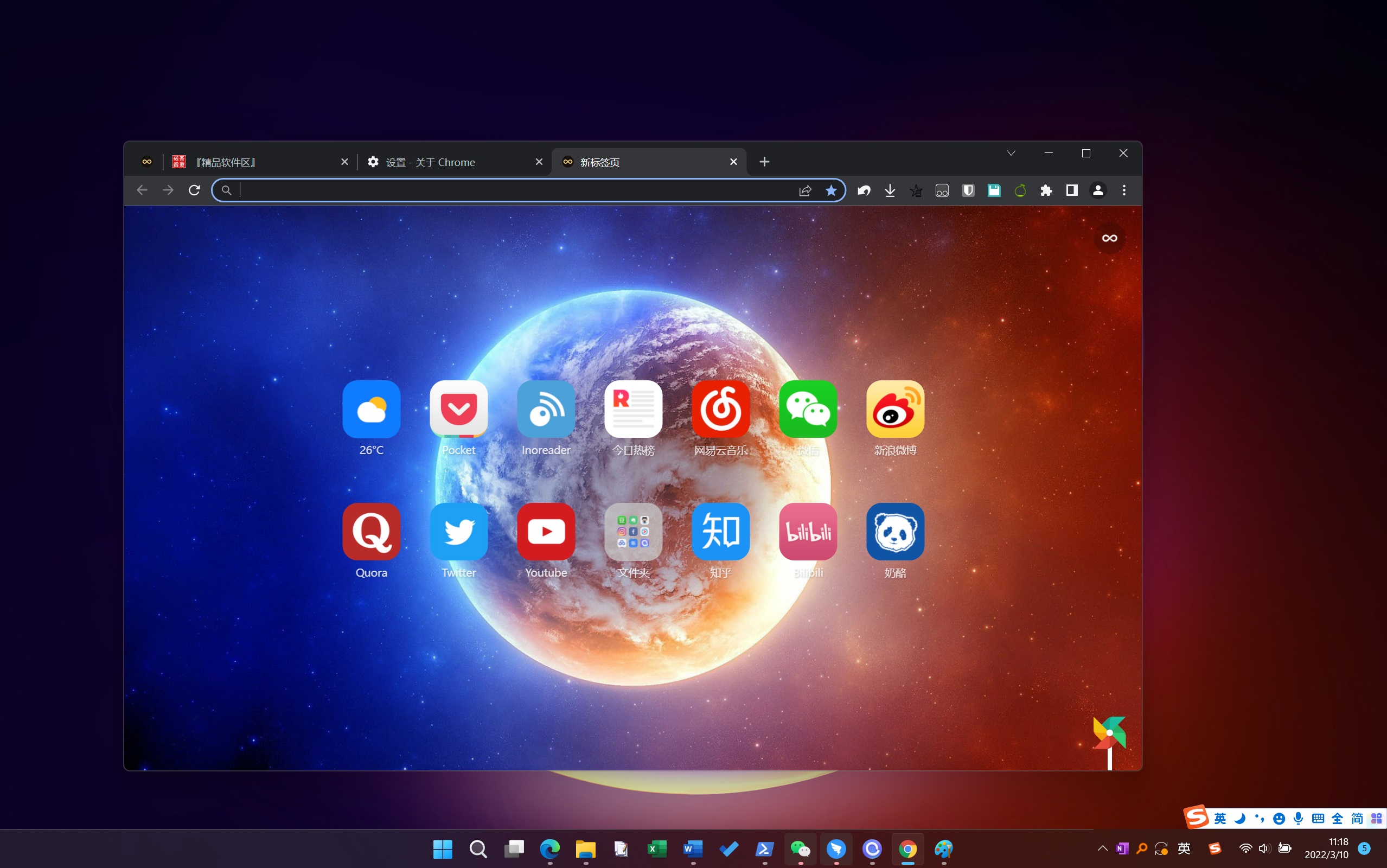Open the Chrome three-dot menu

pos(1123,190)
